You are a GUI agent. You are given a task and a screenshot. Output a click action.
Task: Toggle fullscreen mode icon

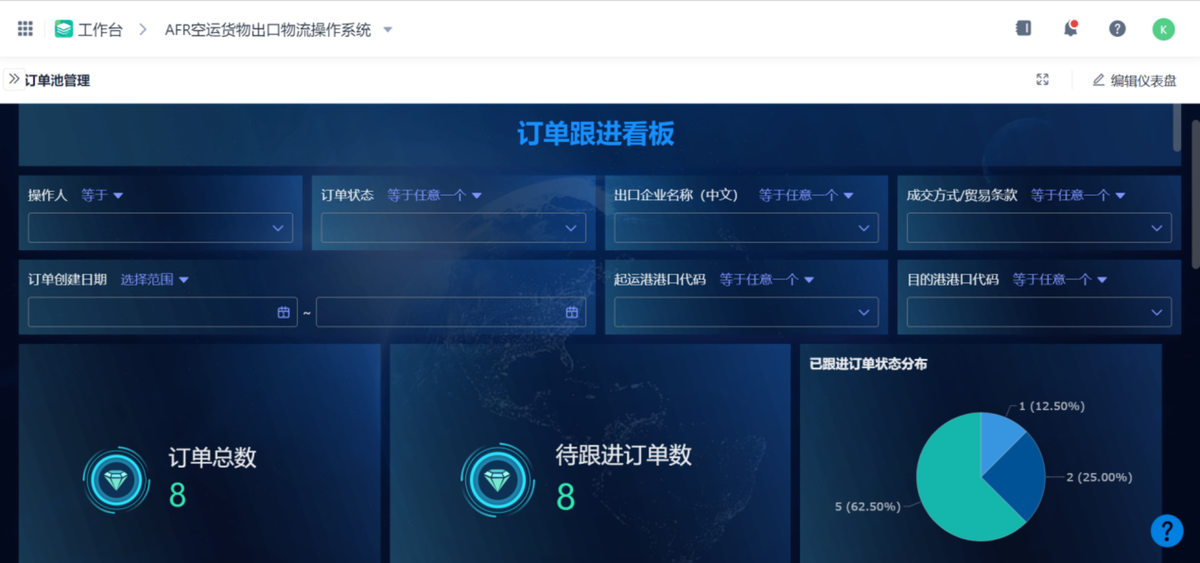coord(1043,80)
